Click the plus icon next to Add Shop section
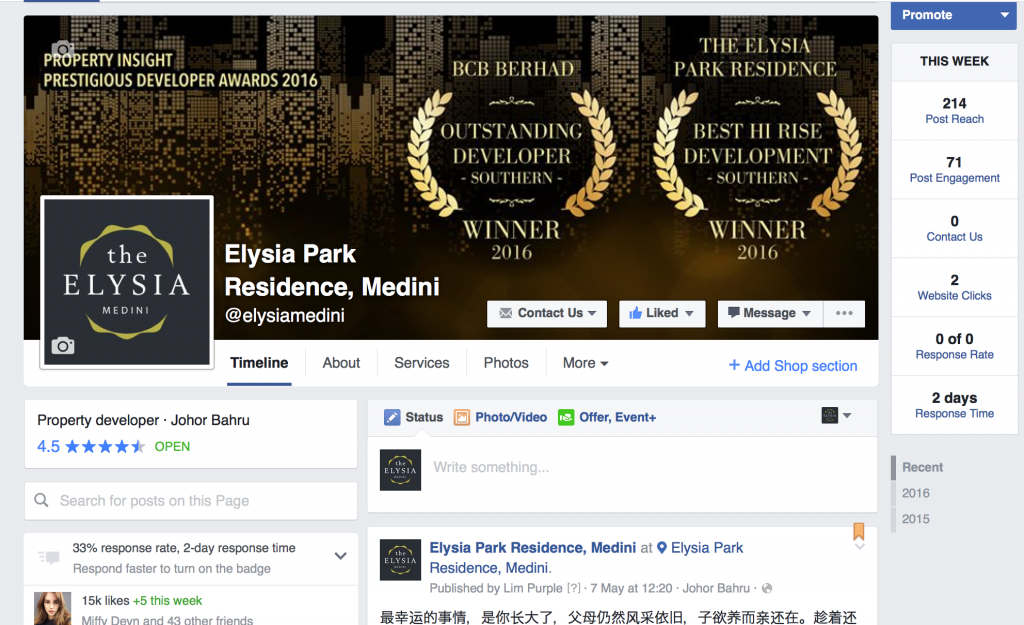 [734, 365]
